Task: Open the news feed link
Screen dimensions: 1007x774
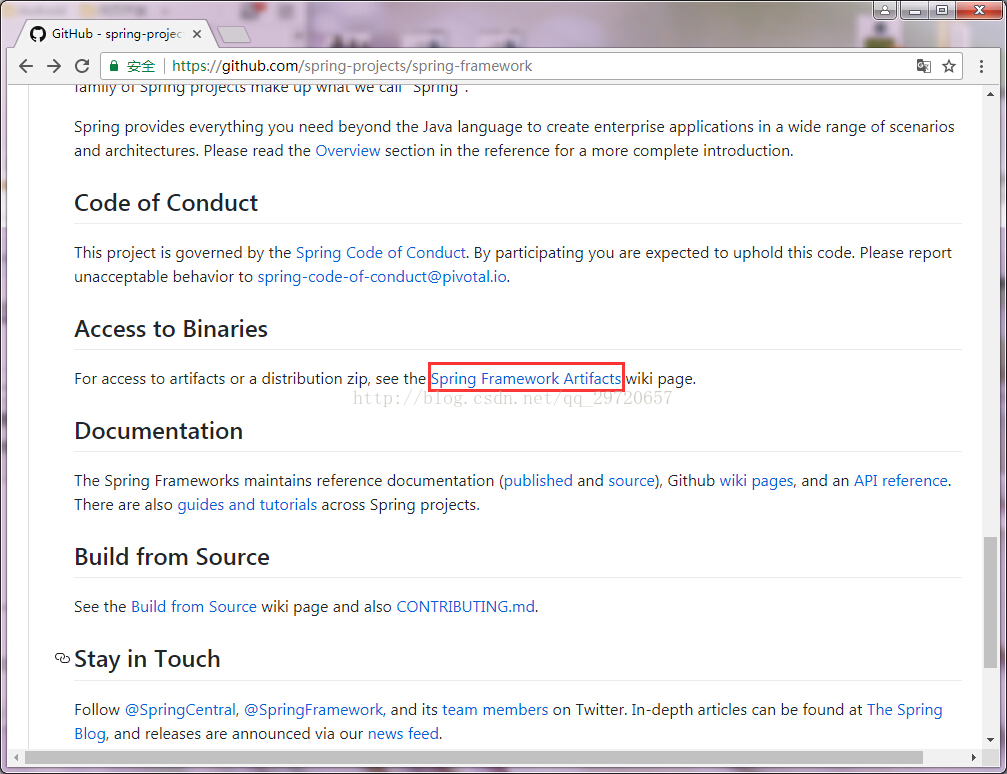Action: tap(403, 734)
